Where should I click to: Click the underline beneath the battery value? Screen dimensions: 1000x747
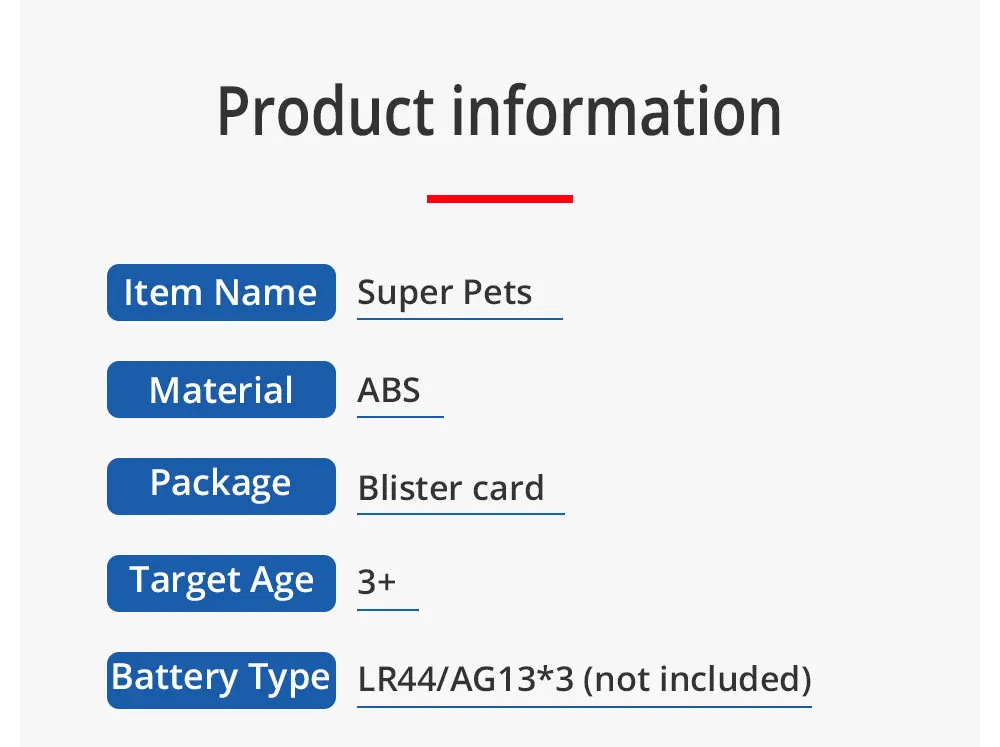(584, 707)
